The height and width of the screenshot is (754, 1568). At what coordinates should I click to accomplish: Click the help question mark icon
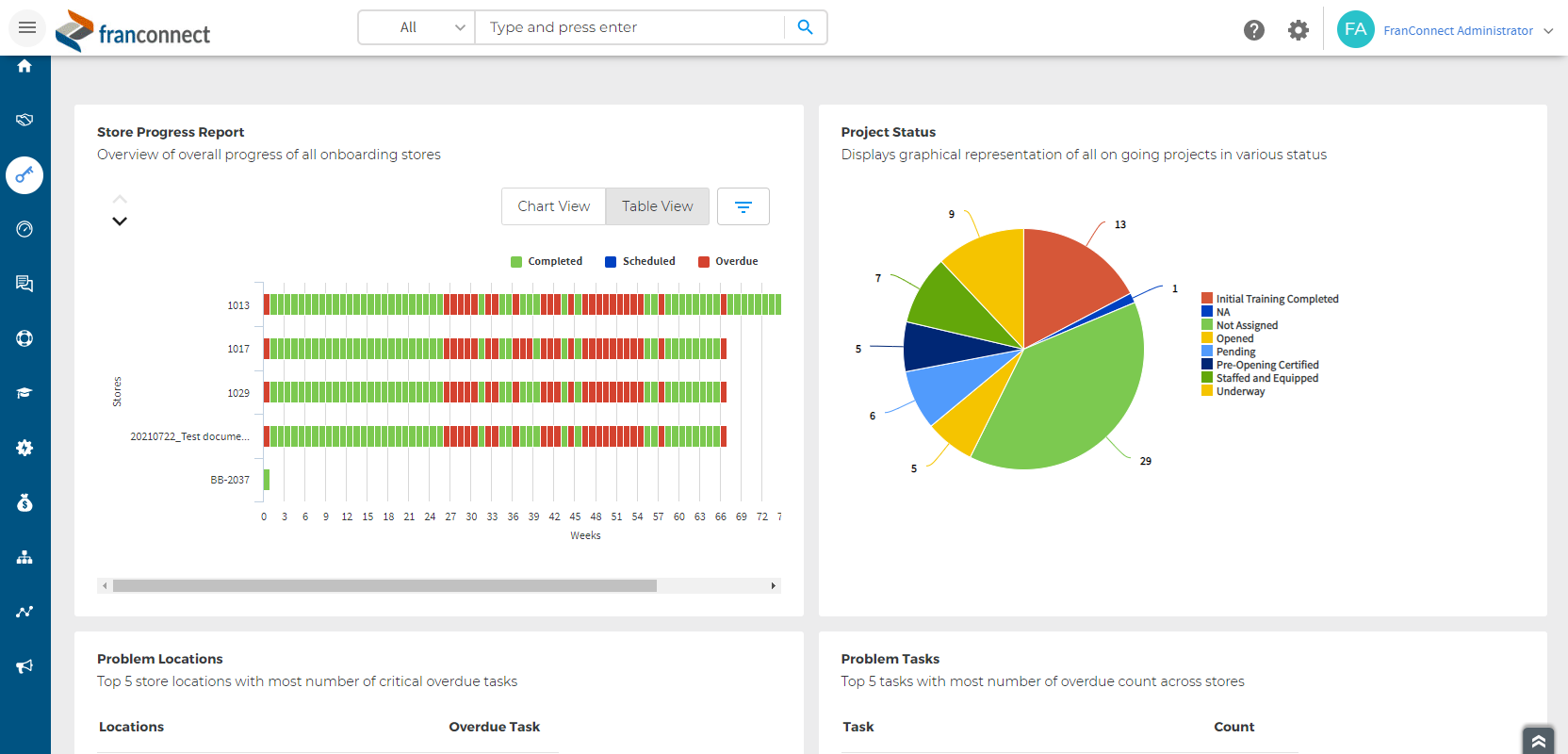point(1253,30)
